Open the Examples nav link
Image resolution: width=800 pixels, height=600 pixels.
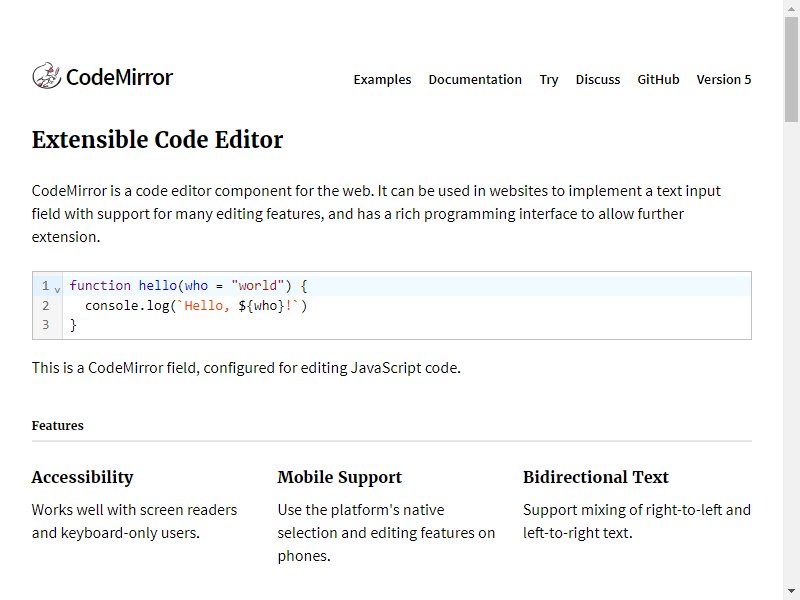click(x=382, y=80)
